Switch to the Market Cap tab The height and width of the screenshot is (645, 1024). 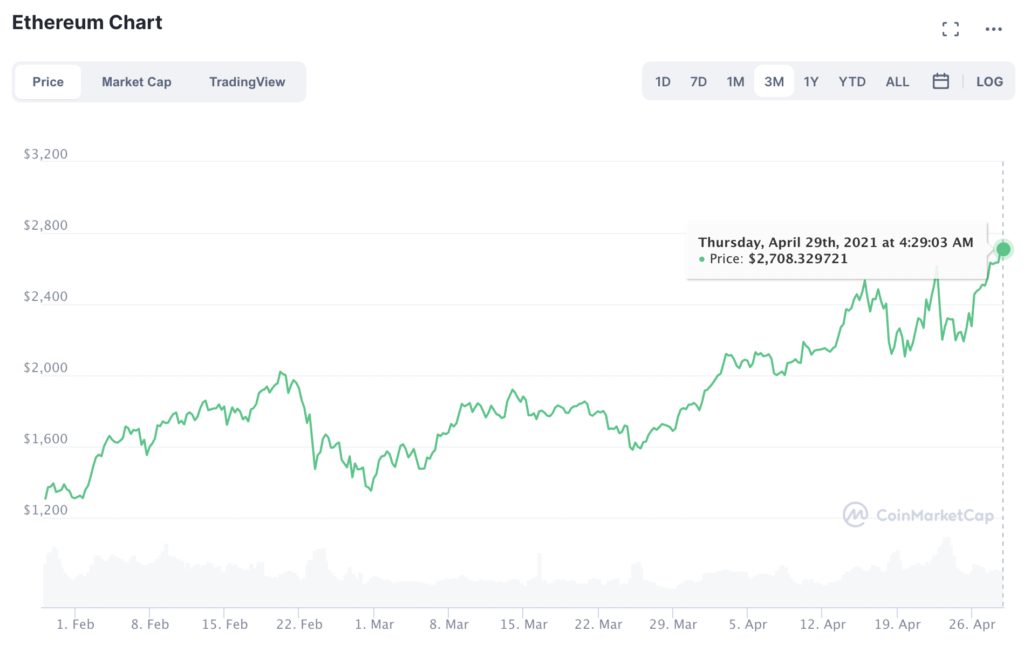pyautogui.click(x=136, y=82)
